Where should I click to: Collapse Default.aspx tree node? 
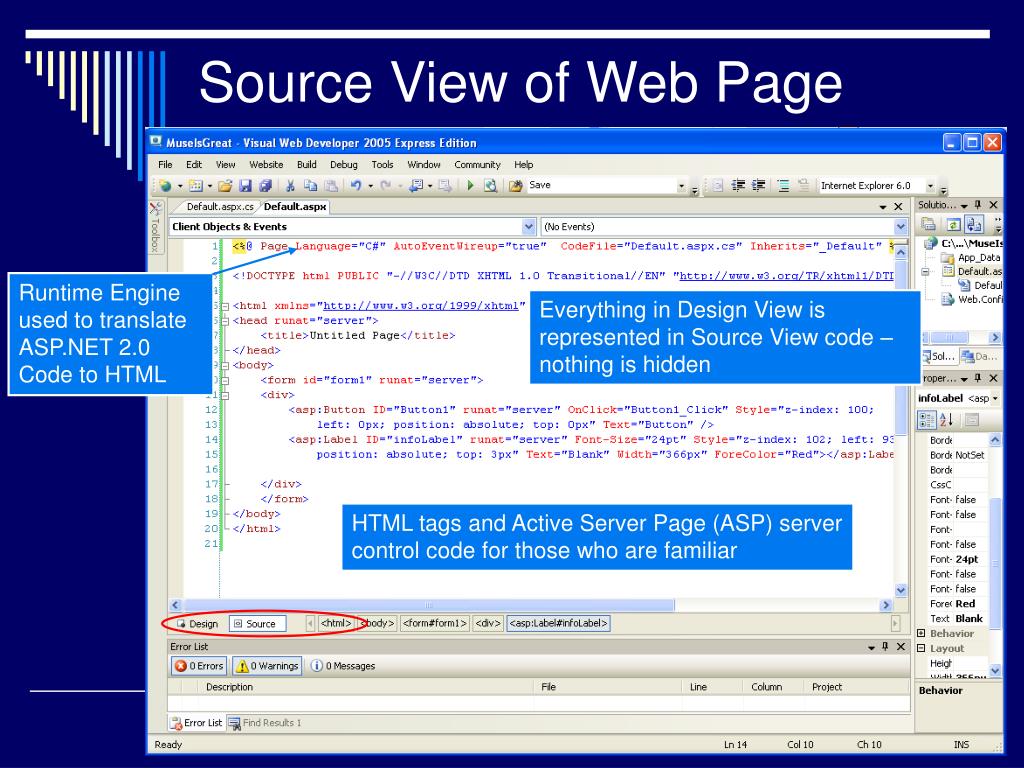(x=925, y=272)
